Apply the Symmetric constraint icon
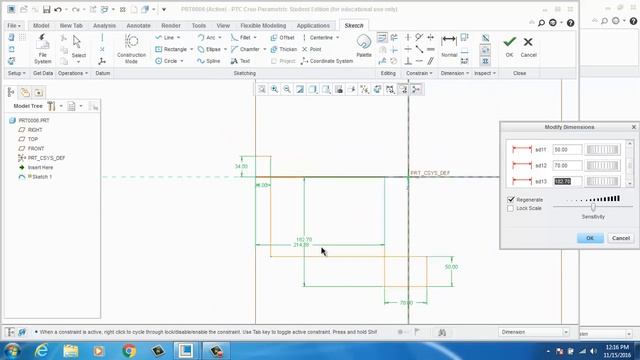Image resolution: width=640 pixels, height=360 pixels. click(431, 38)
